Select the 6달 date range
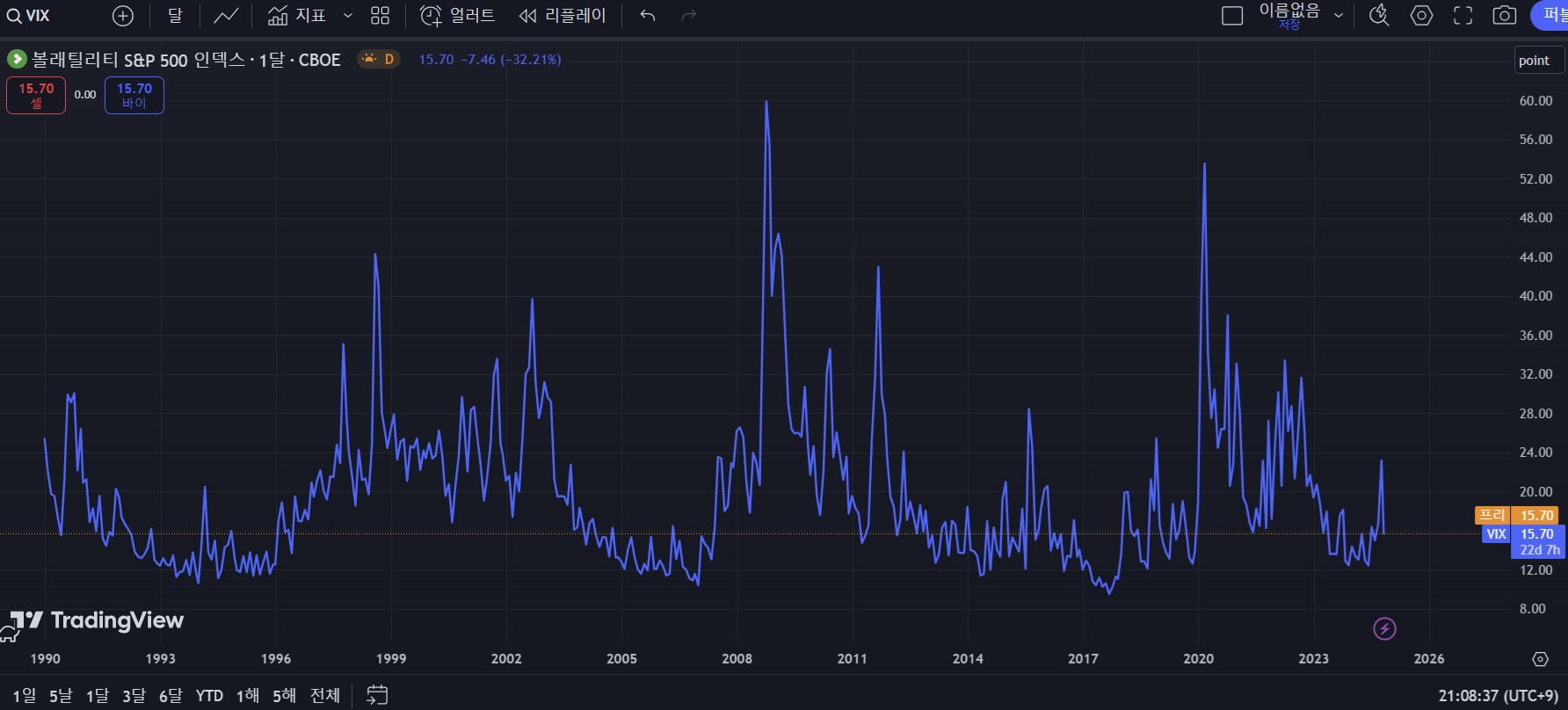 coord(171,696)
